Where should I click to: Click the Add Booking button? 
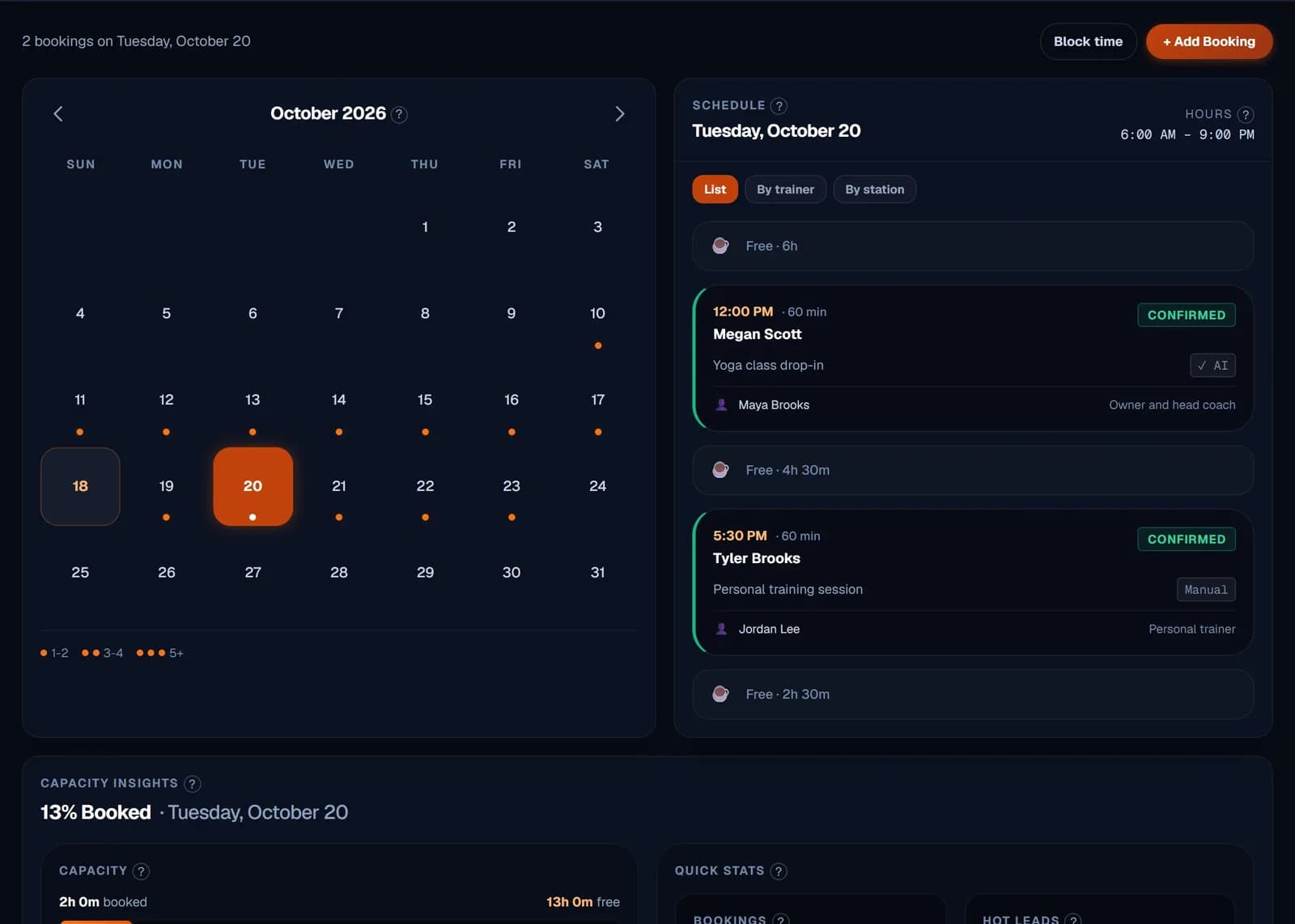1209,41
